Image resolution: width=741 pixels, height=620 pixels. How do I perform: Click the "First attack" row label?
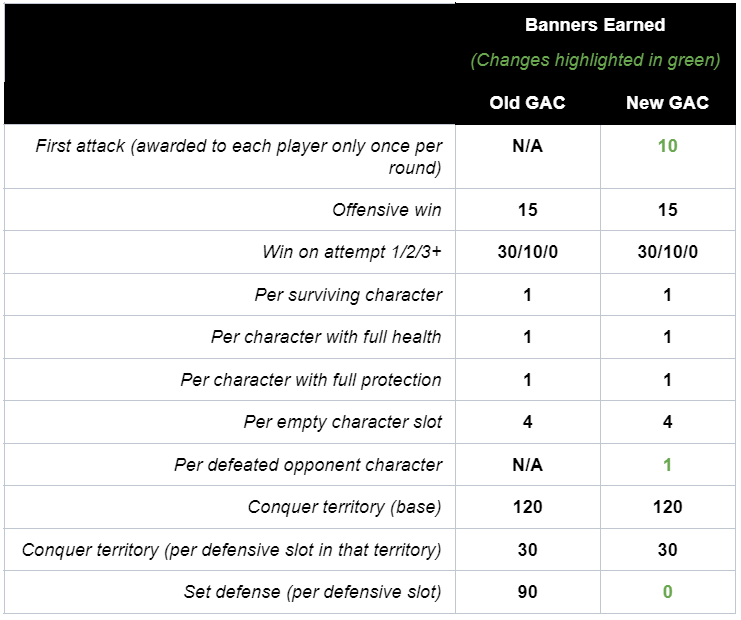[239, 156]
